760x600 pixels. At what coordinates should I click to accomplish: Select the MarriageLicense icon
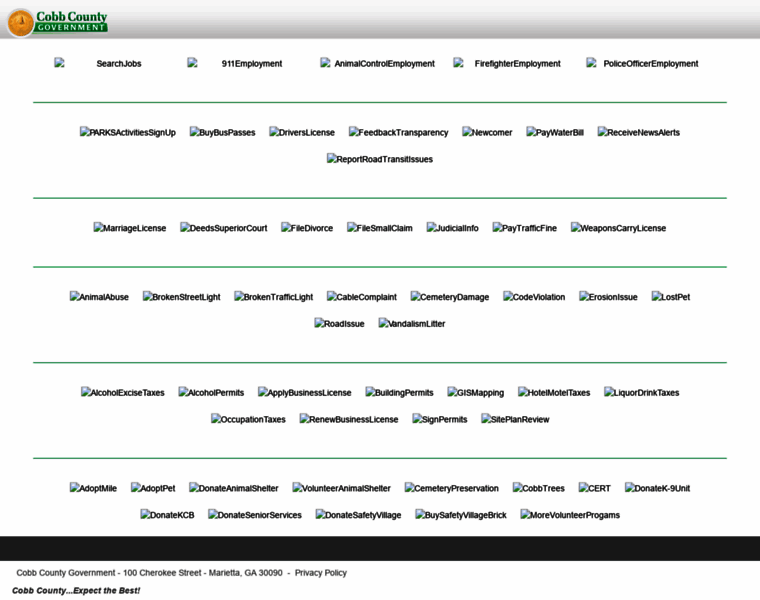pos(130,228)
